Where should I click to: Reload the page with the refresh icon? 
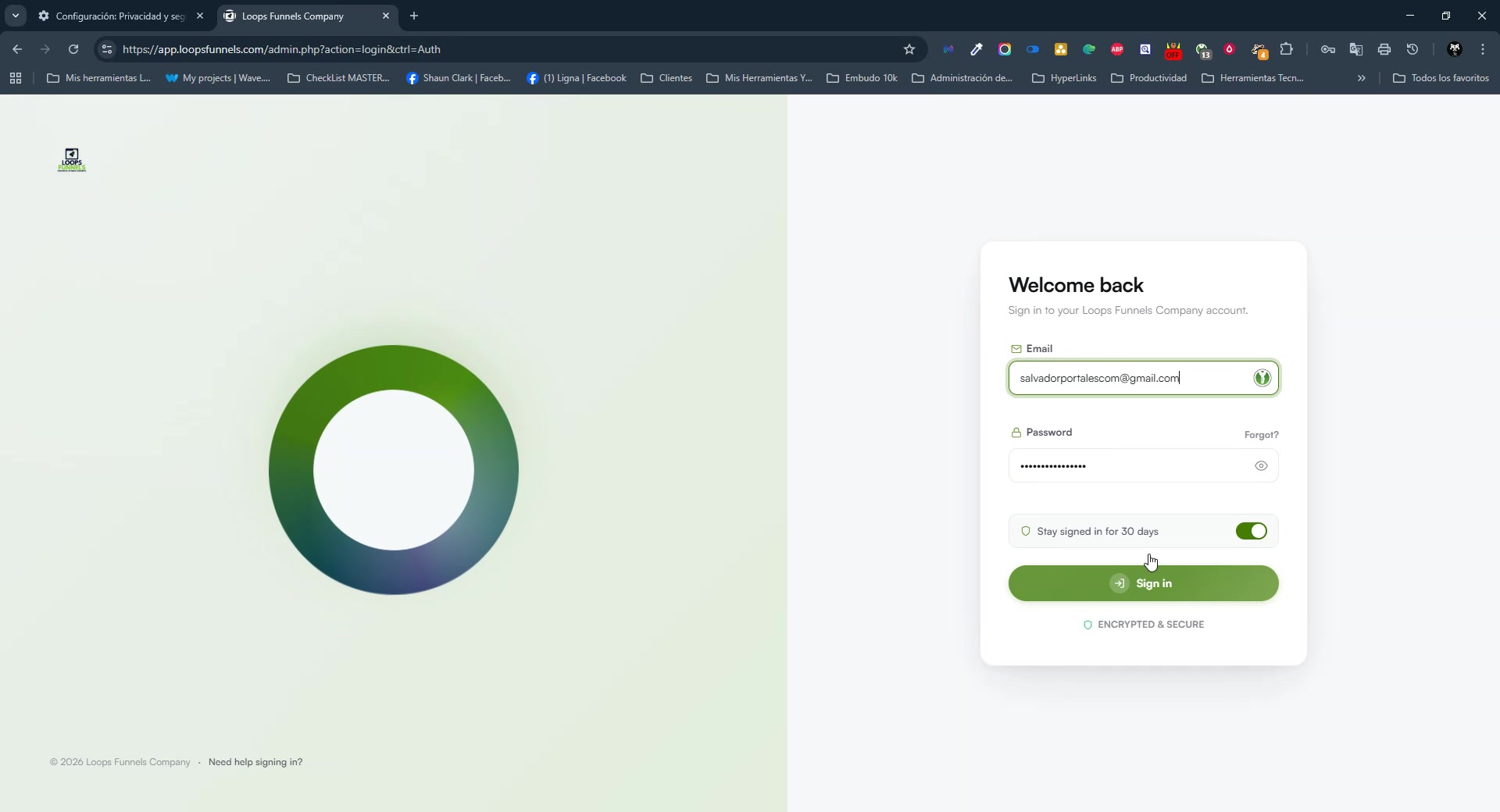pos(73,49)
